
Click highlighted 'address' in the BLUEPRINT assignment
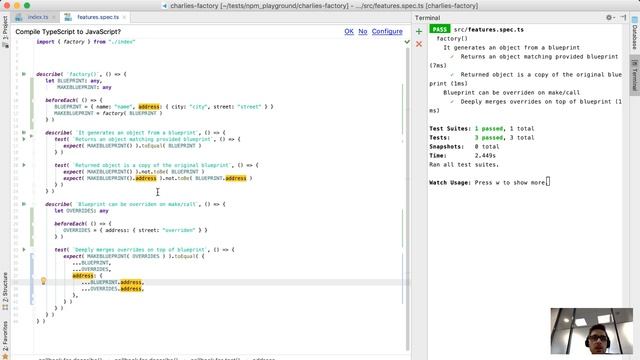coord(149,107)
